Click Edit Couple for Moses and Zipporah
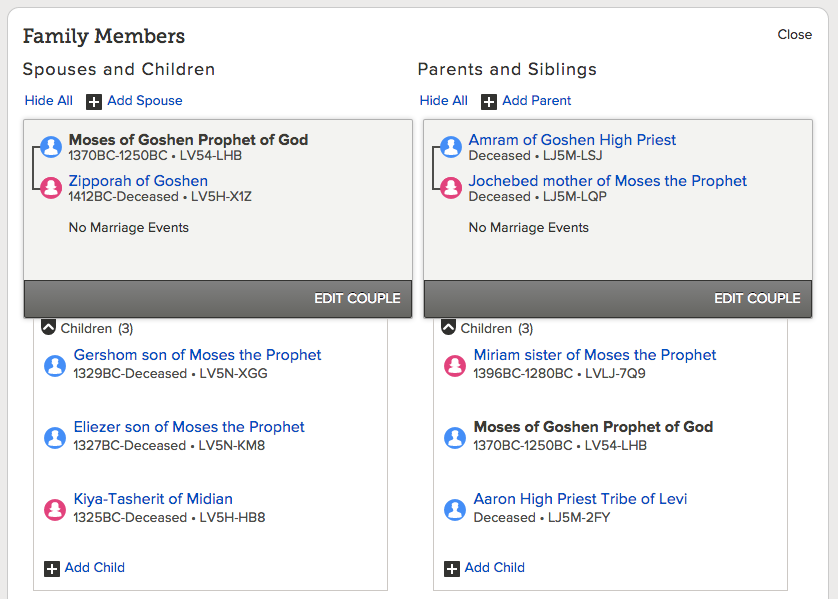 [x=357, y=298]
